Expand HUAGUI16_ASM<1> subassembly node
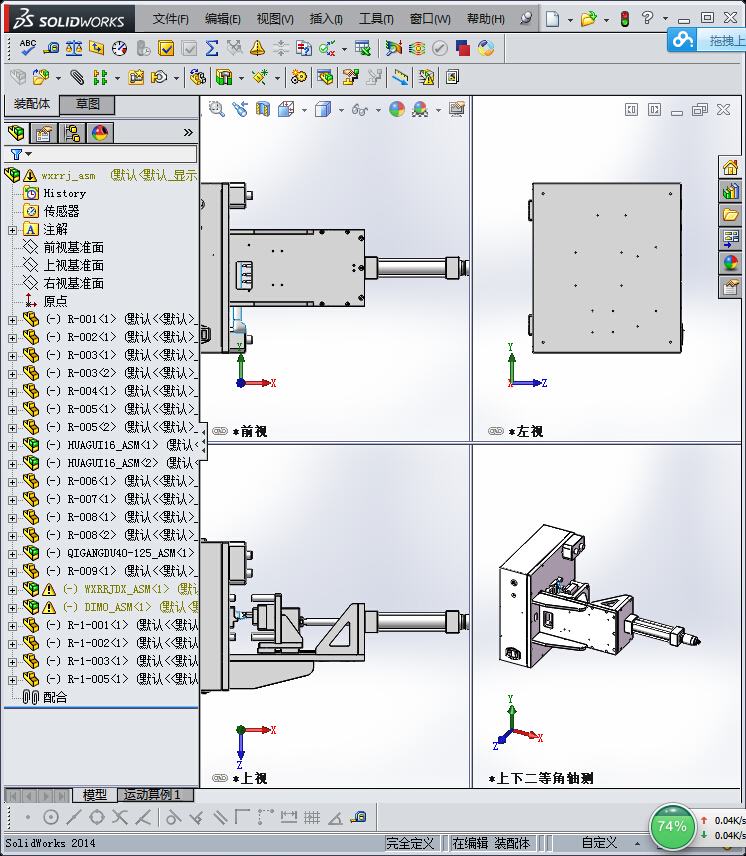Viewport: 746px width, 856px height. 13,446
